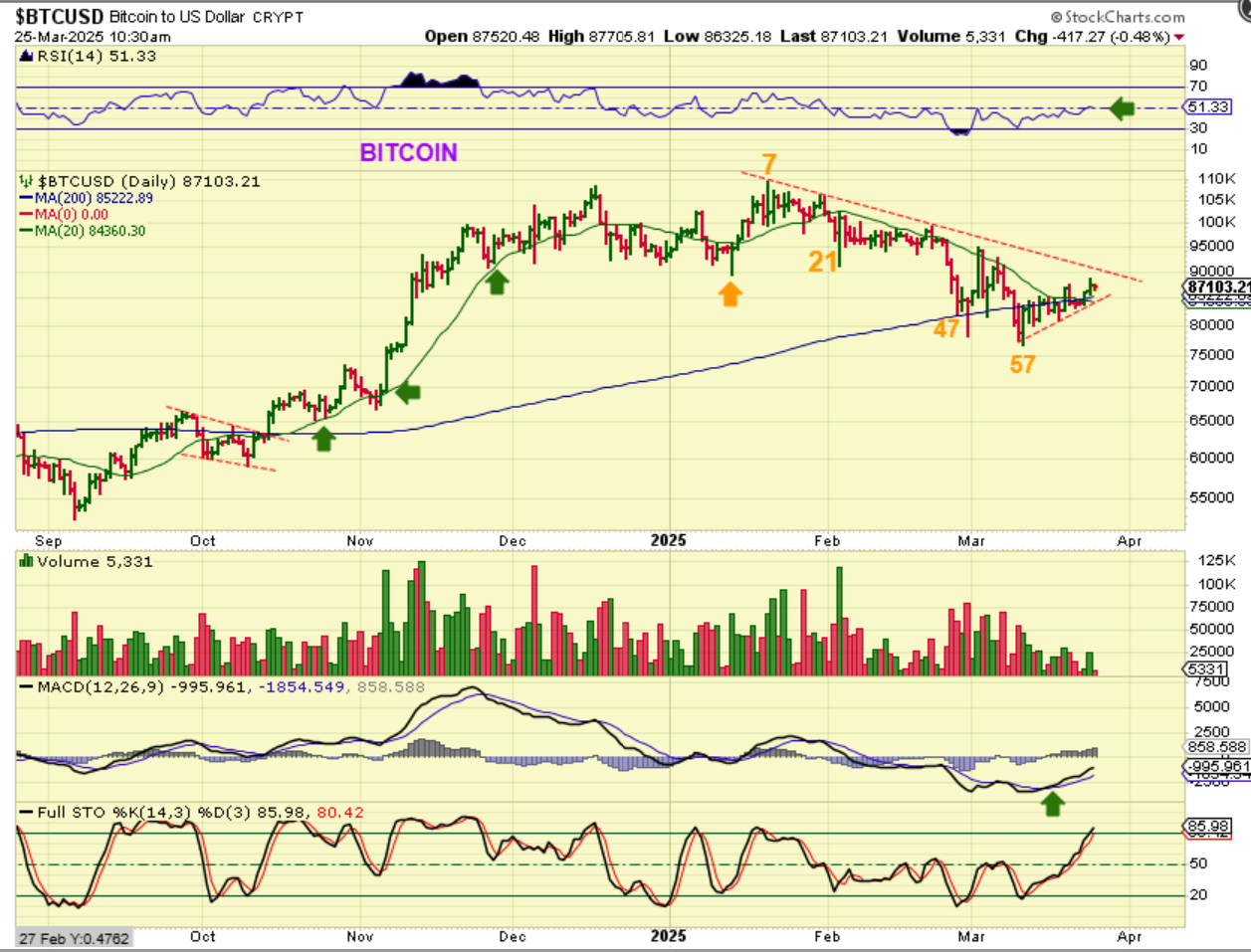The image size is (1251, 952).
Task: Click the green line swatch beside MA(20)
Action: click(27, 231)
